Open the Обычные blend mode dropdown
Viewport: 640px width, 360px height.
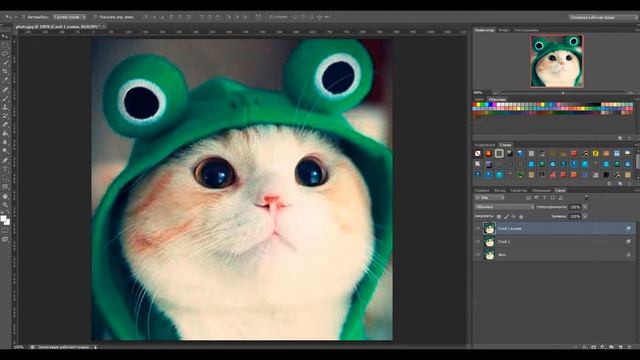pos(504,207)
